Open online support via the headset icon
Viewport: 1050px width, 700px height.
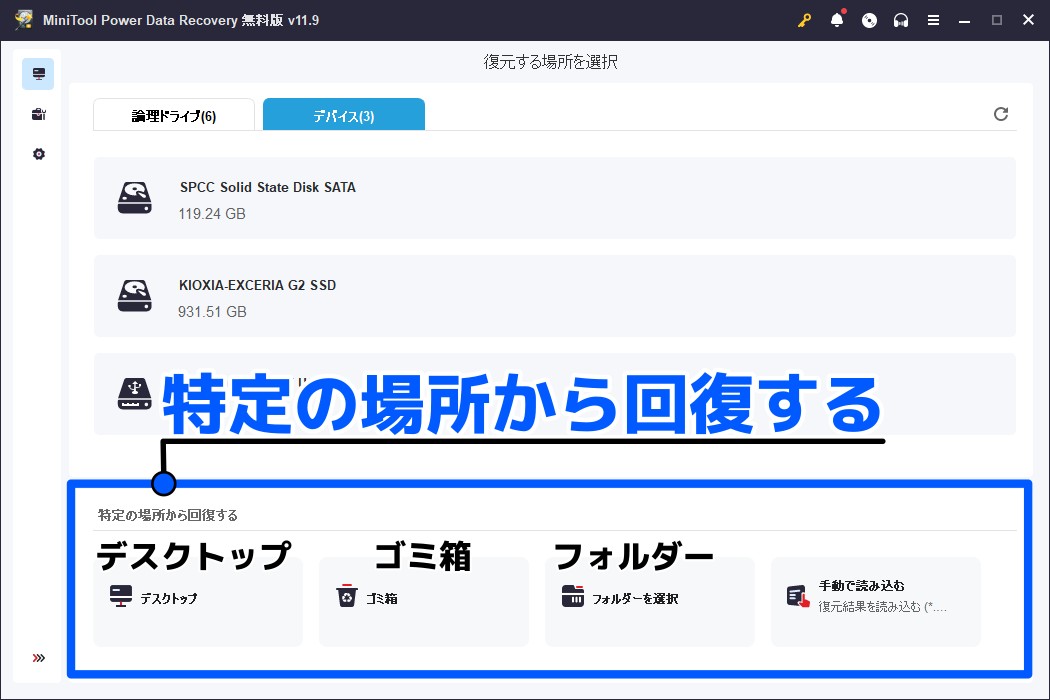pos(900,19)
